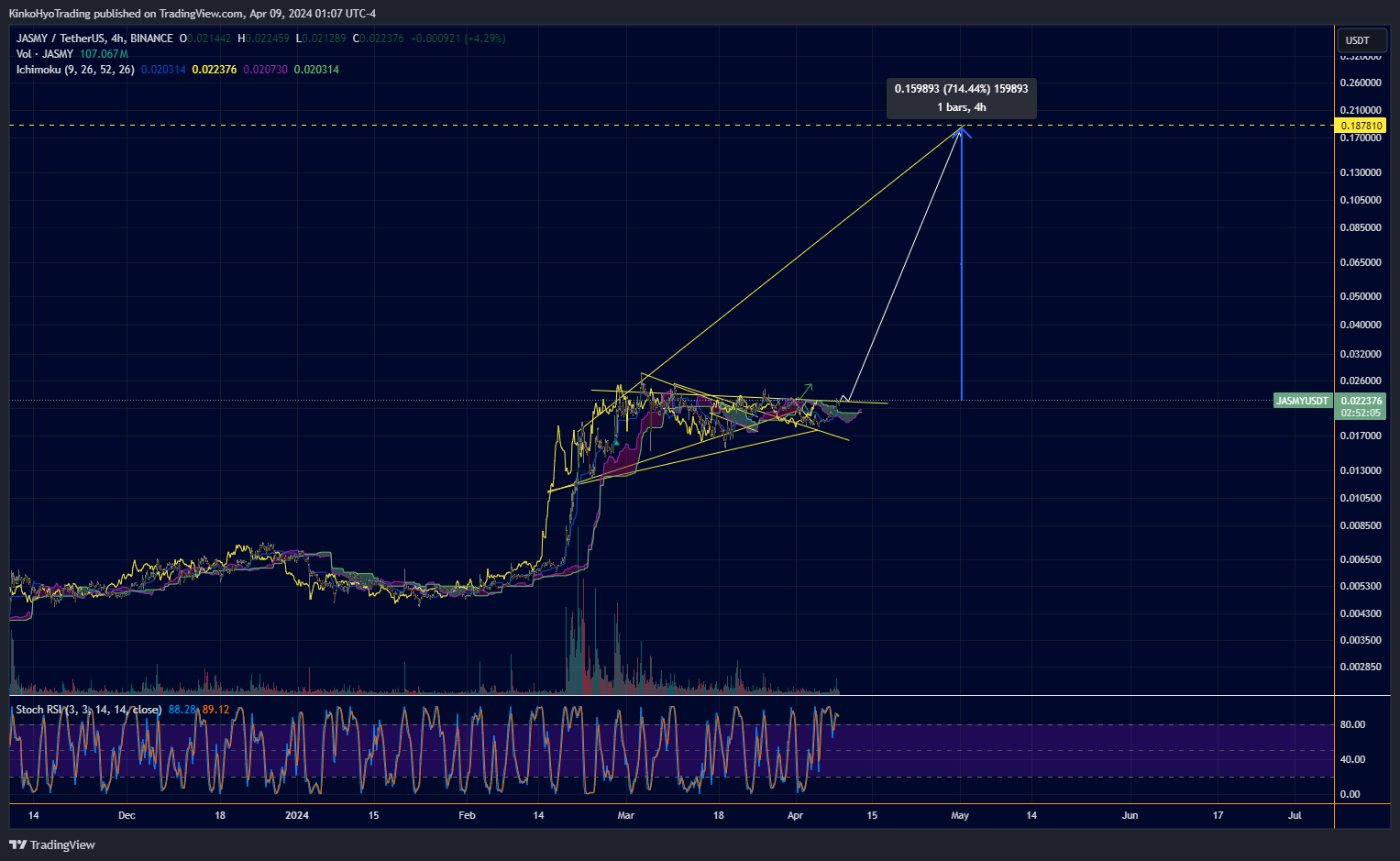
Task: Click the 0.026000 price axis label
Action: click(x=1361, y=381)
